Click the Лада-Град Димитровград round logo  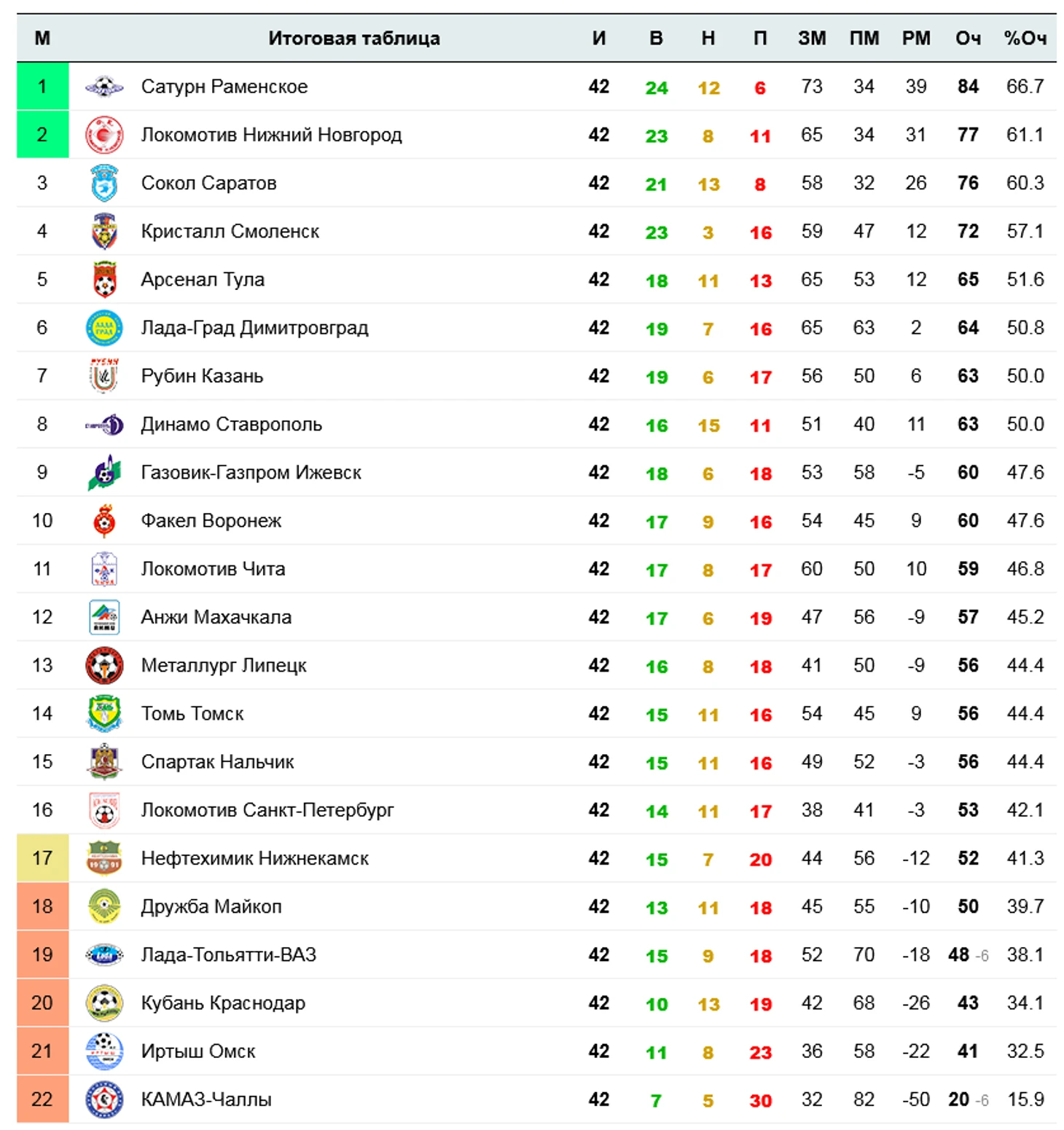coord(104,328)
